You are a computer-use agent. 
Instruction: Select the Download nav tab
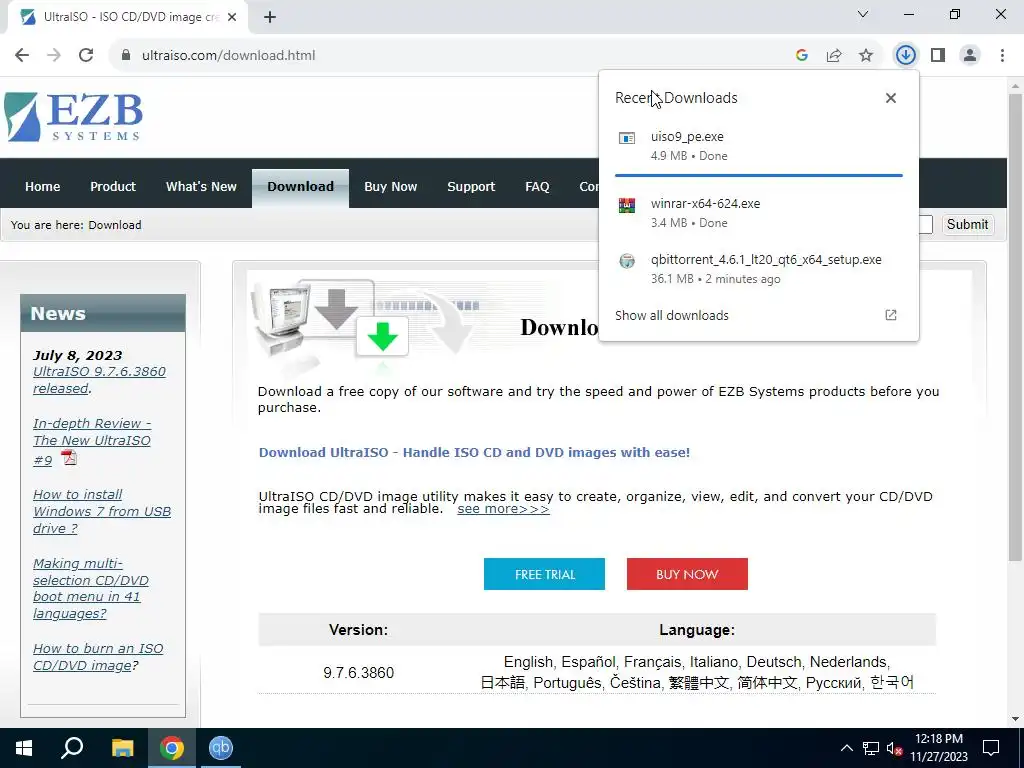point(300,188)
